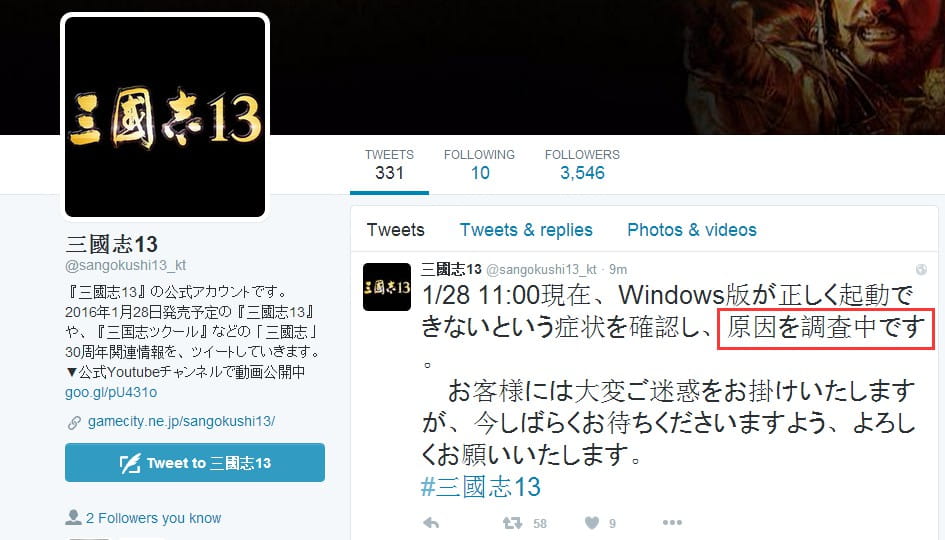Screen dimensions: 945x540
Task: Switch to the Tweets & replies tab
Action: click(x=526, y=230)
